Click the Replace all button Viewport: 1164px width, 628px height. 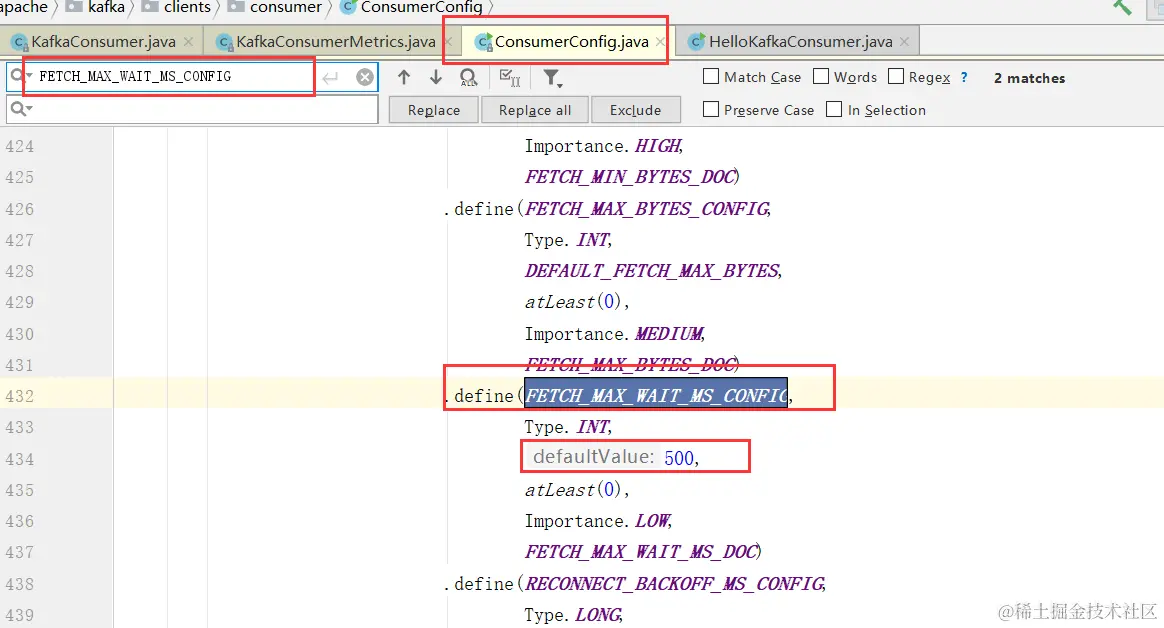(534, 110)
